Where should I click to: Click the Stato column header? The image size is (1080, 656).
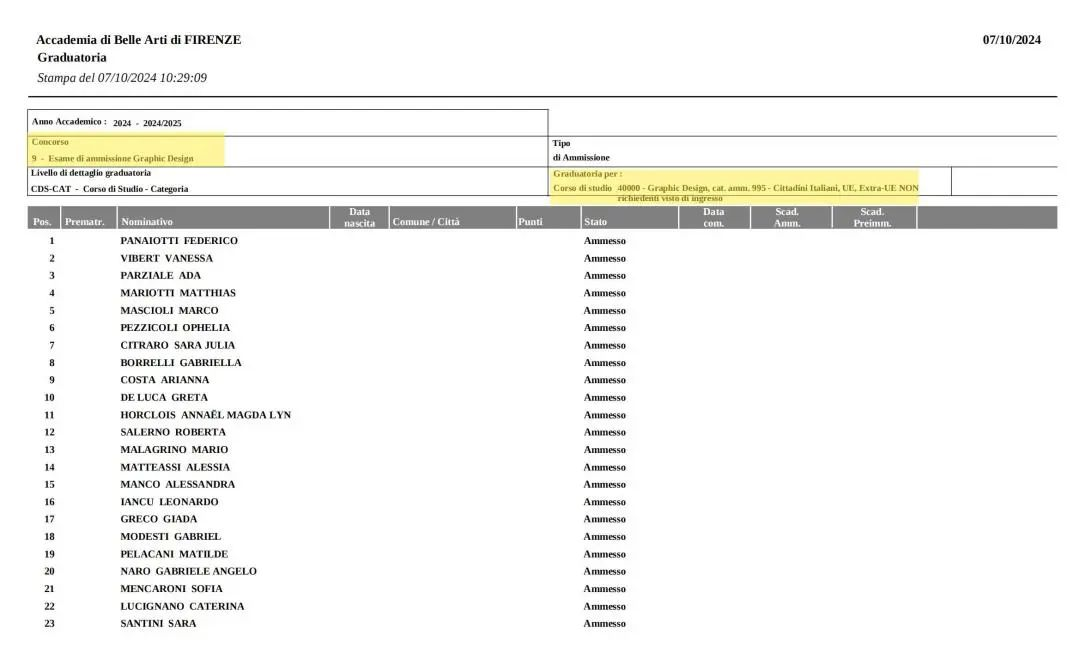point(595,222)
